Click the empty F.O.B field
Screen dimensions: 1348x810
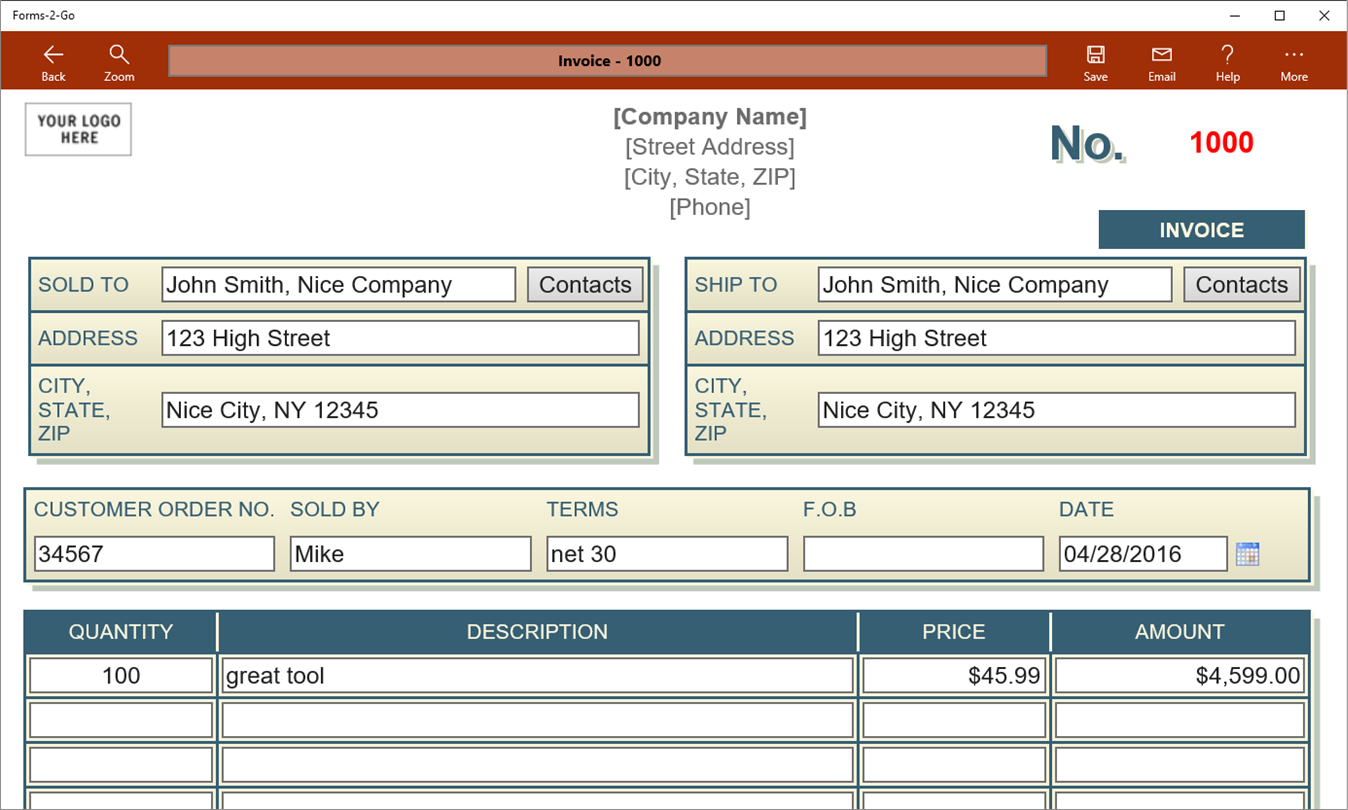pyautogui.click(x=923, y=554)
